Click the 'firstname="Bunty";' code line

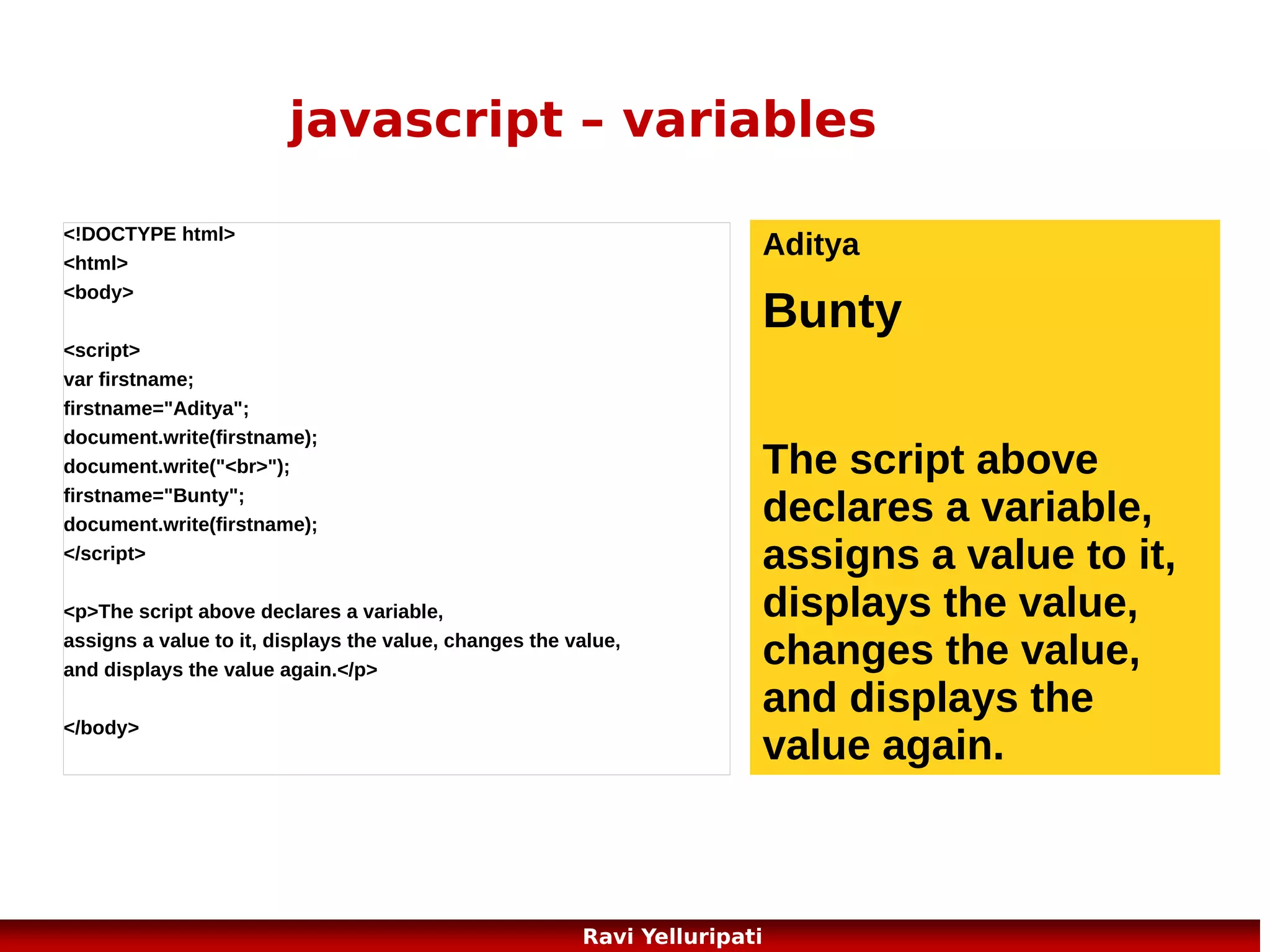point(154,496)
